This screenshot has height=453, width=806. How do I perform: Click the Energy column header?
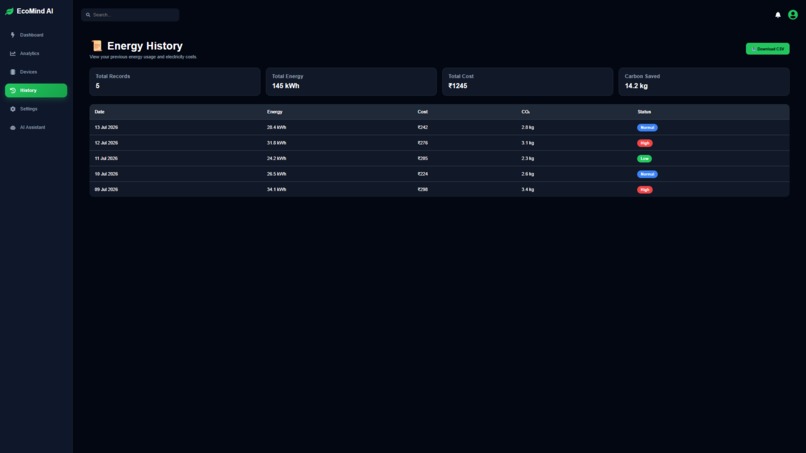(x=274, y=112)
